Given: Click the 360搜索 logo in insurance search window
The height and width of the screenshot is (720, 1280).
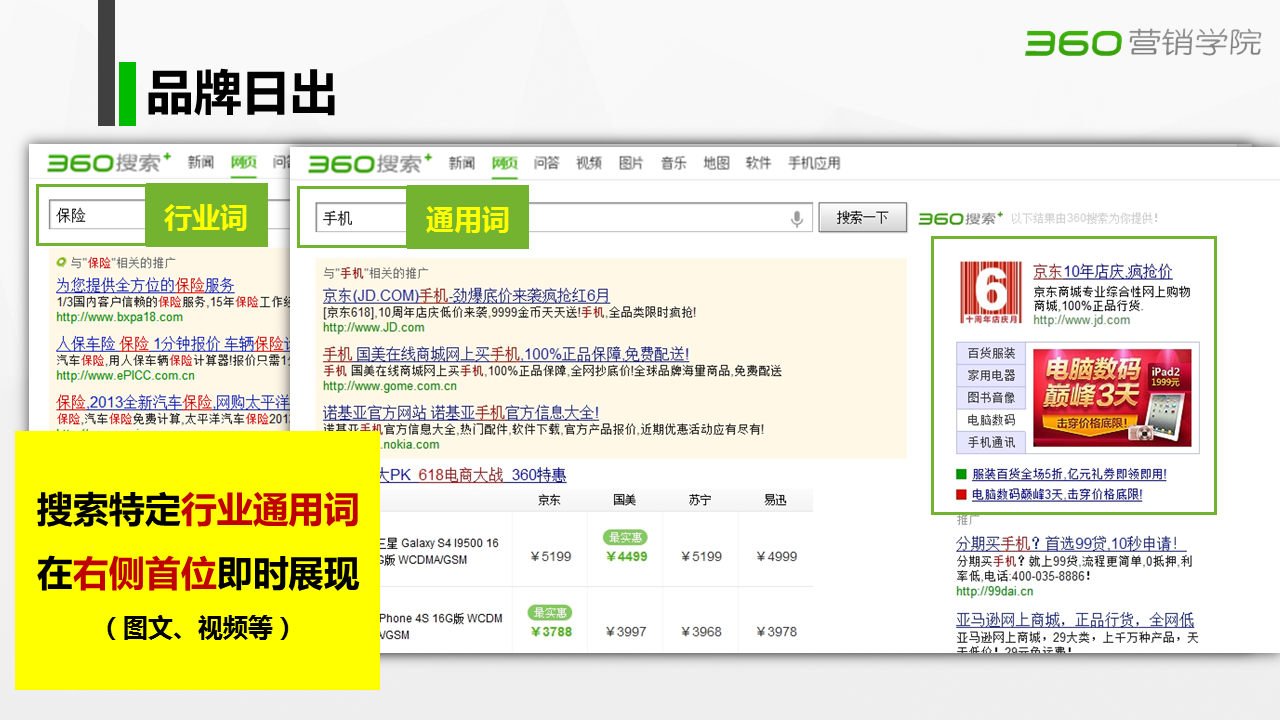Looking at the screenshot, I should 110,162.
